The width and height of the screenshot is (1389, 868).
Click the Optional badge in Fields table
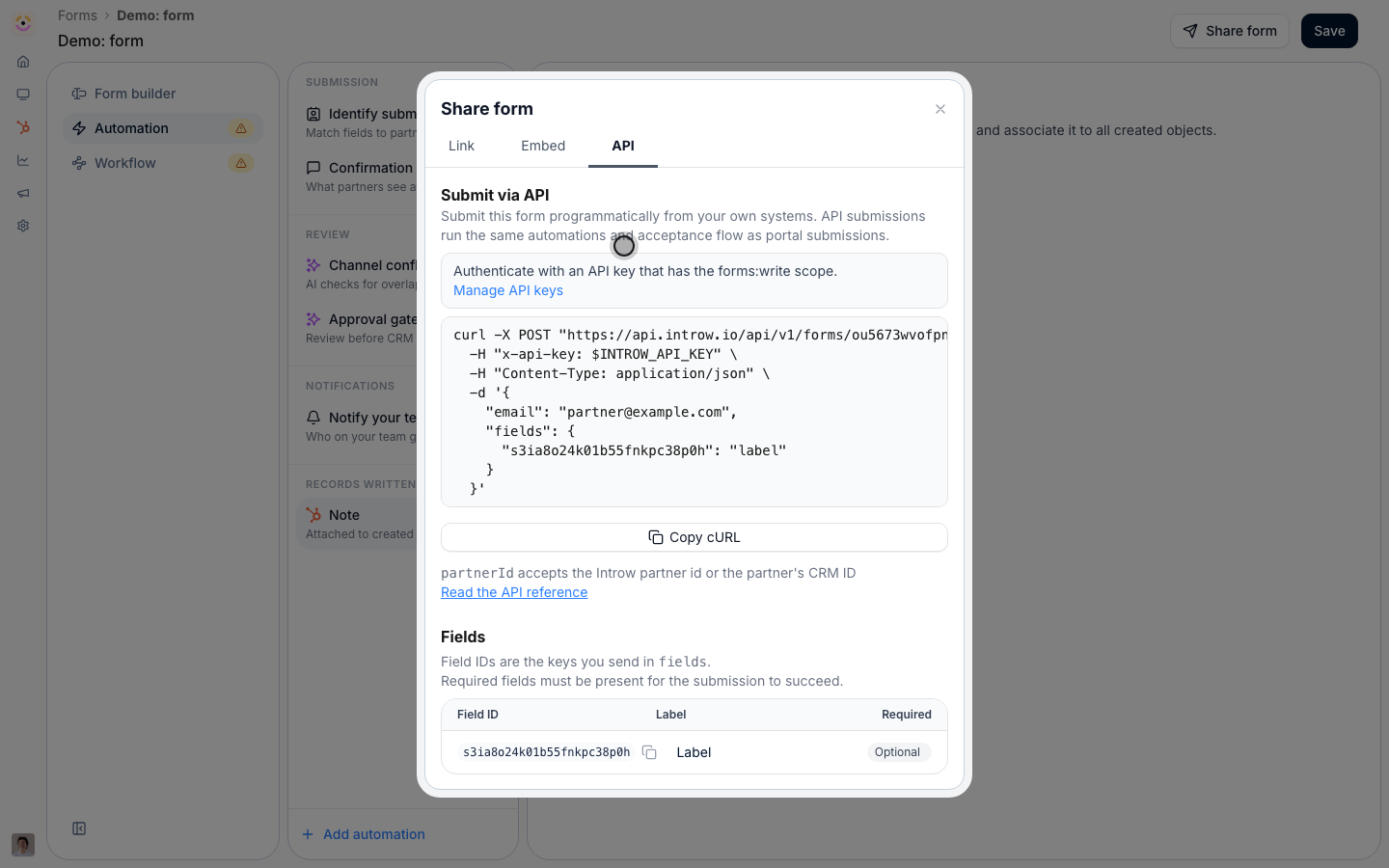pyautogui.click(x=897, y=752)
